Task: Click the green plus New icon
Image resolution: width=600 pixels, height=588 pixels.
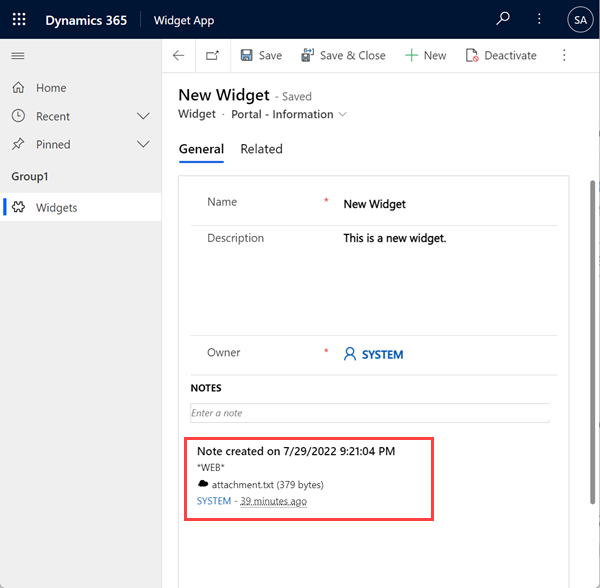Action: click(411, 55)
